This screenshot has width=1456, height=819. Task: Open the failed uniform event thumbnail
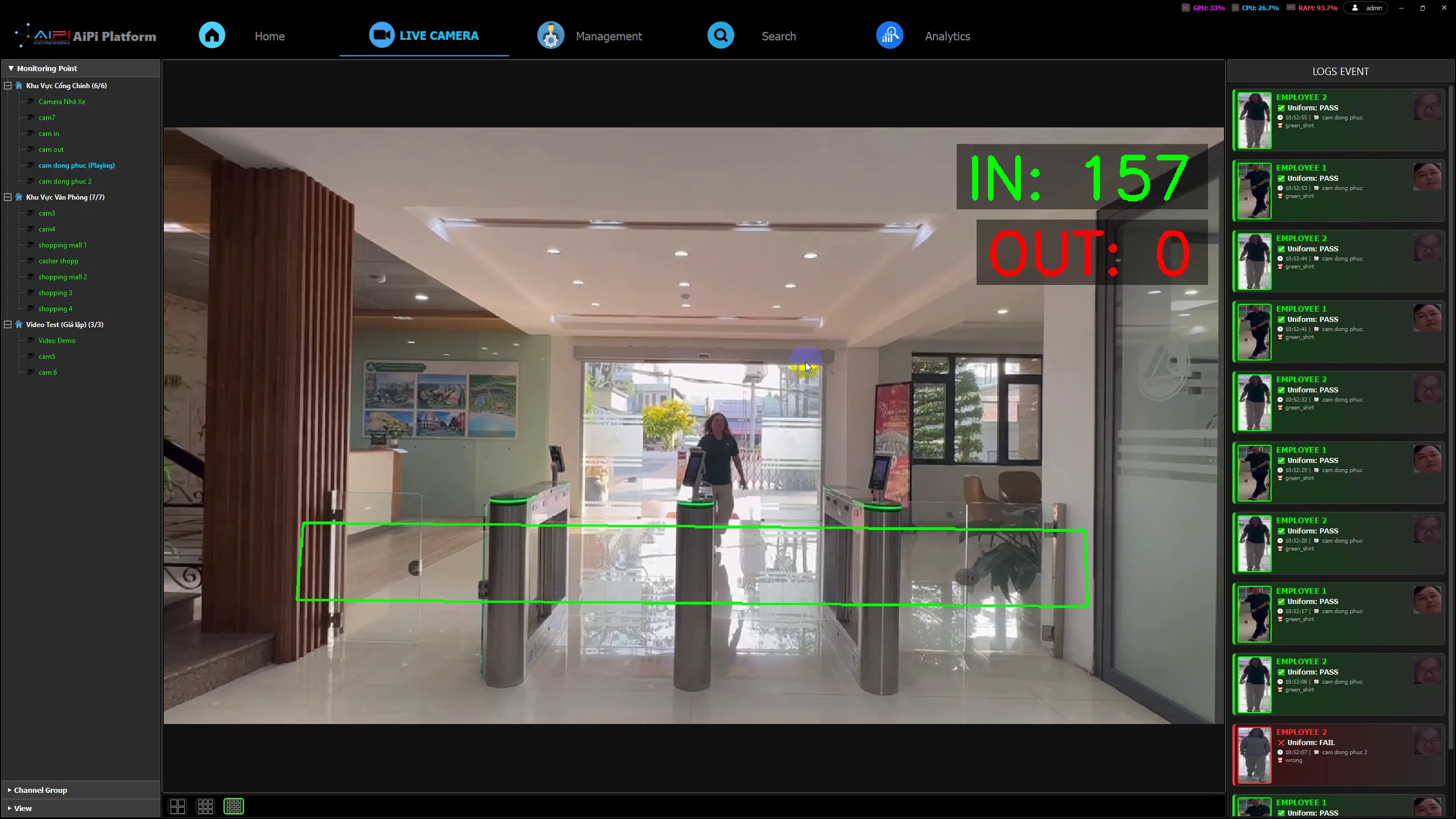[1254, 755]
